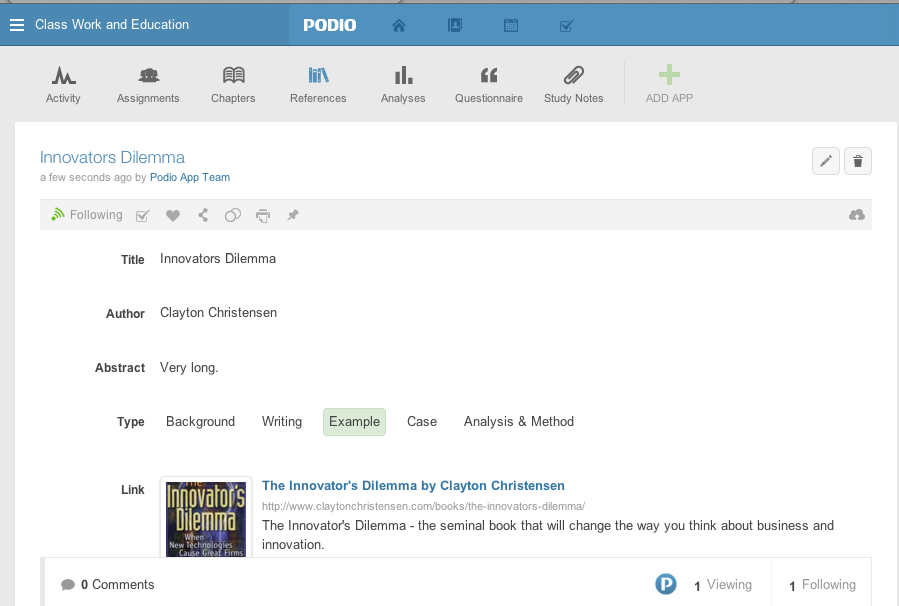Open the contacts icon in header
Screen dimensions: 899x606
(455, 25)
